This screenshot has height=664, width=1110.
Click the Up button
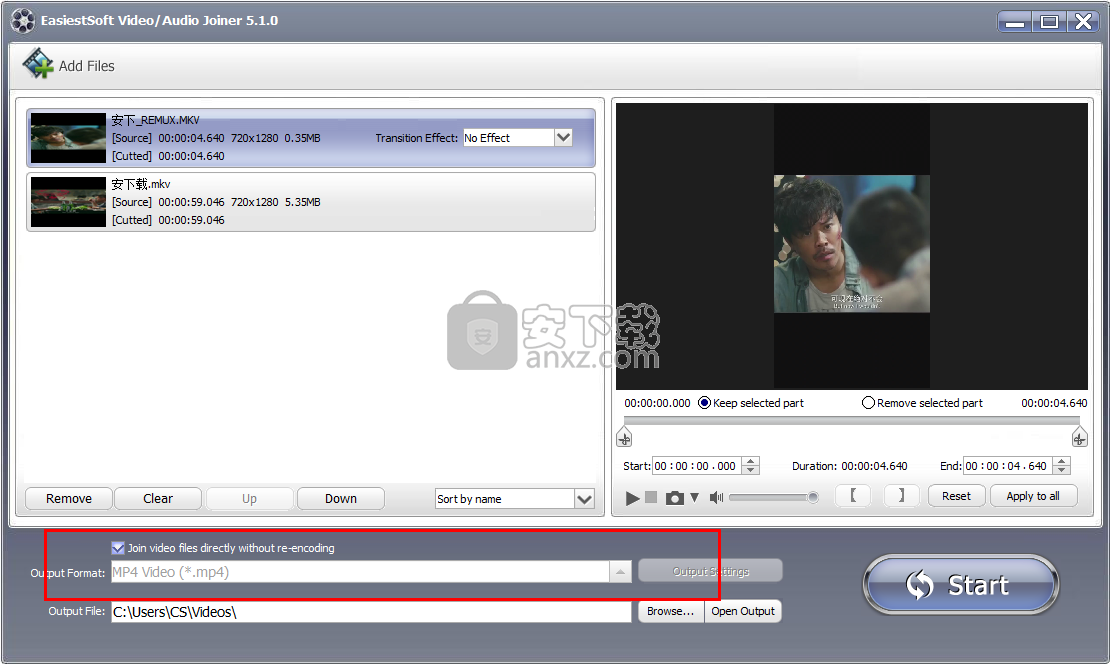click(x=249, y=498)
